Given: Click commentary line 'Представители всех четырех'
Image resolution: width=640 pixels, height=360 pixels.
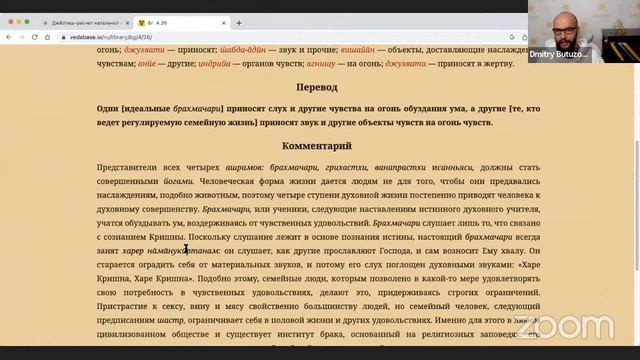Looking at the screenshot, I should coord(318,167).
